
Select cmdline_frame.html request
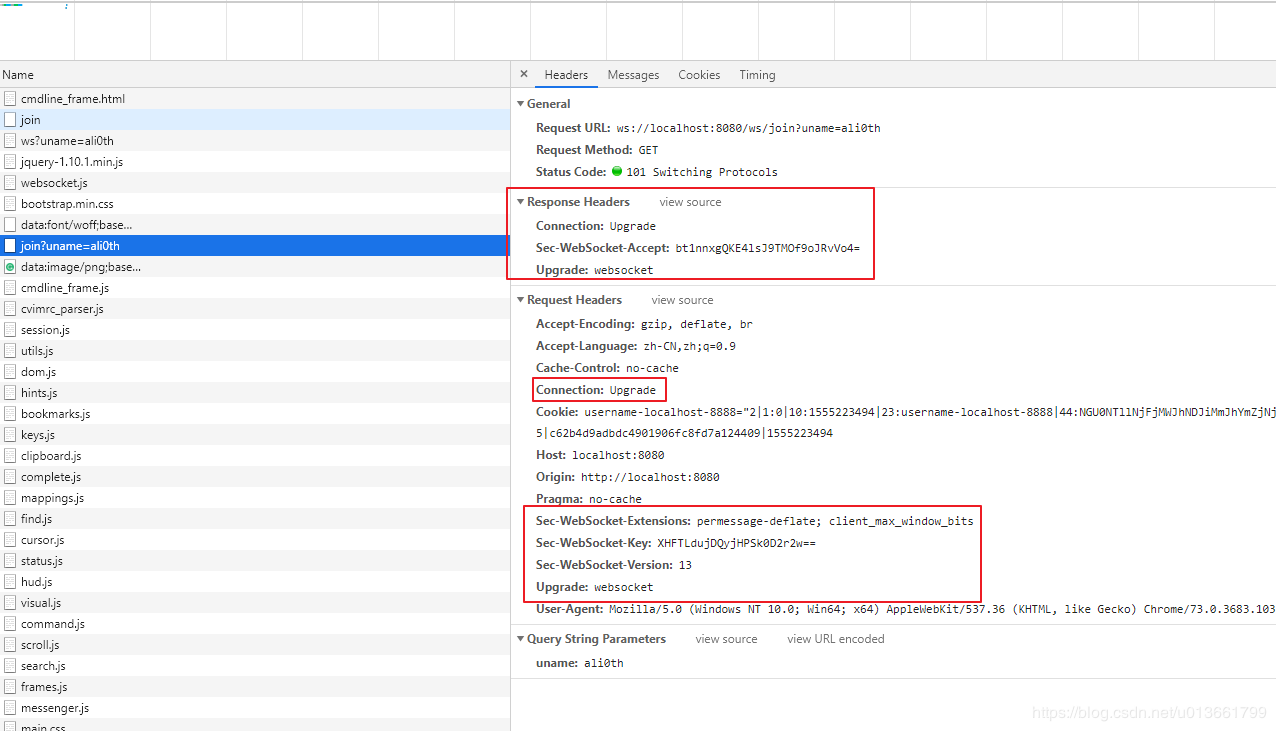coord(255,99)
